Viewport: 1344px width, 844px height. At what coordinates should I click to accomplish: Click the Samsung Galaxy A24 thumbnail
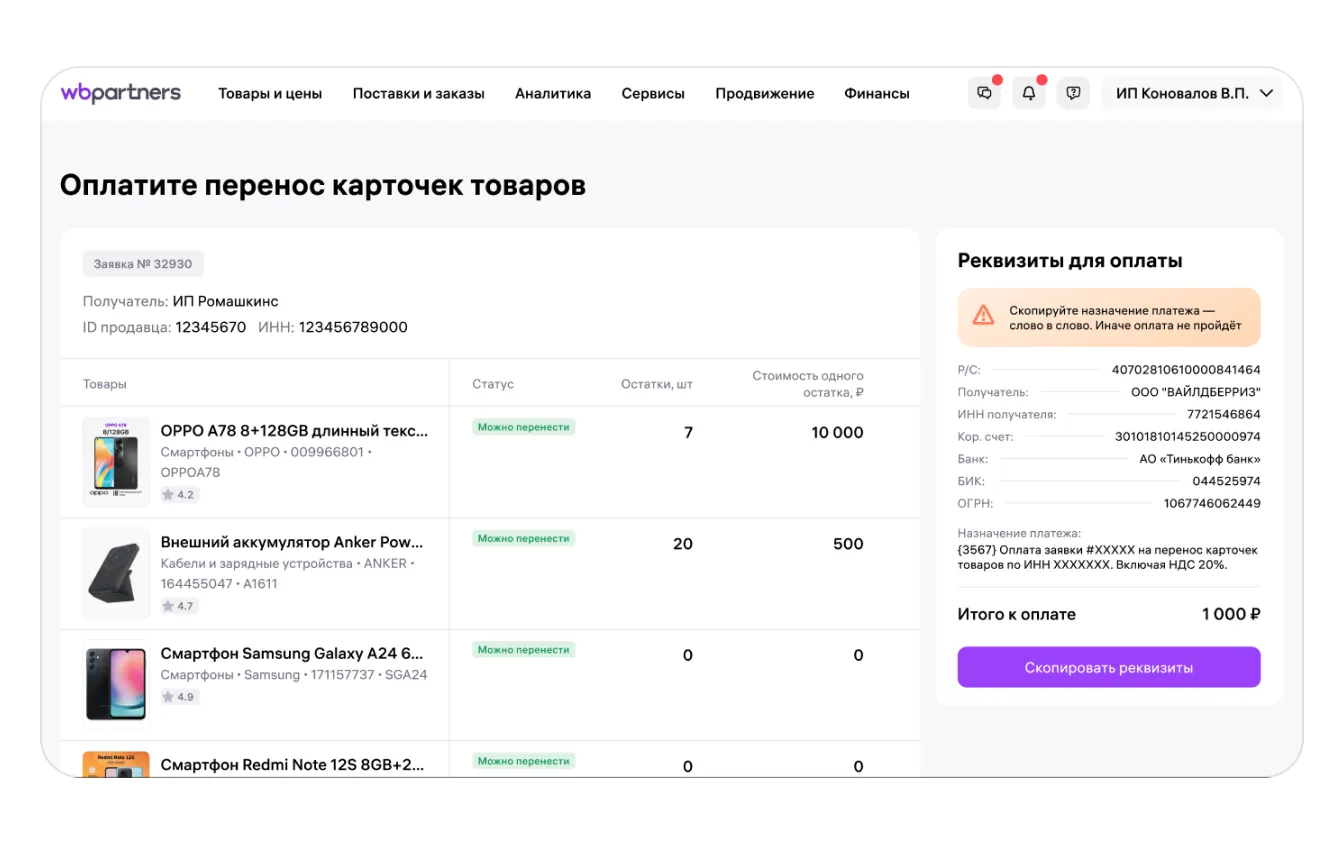point(116,685)
